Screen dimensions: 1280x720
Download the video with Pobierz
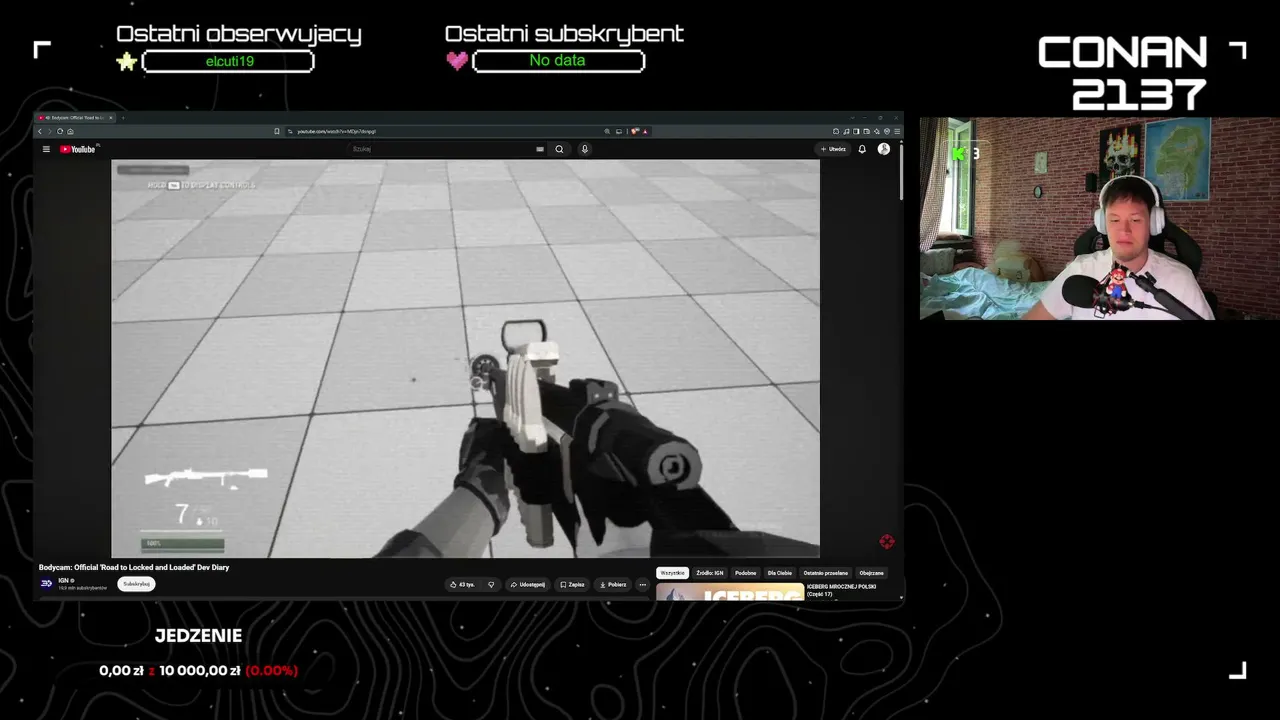pyautogui.click(x=612, y=584)
